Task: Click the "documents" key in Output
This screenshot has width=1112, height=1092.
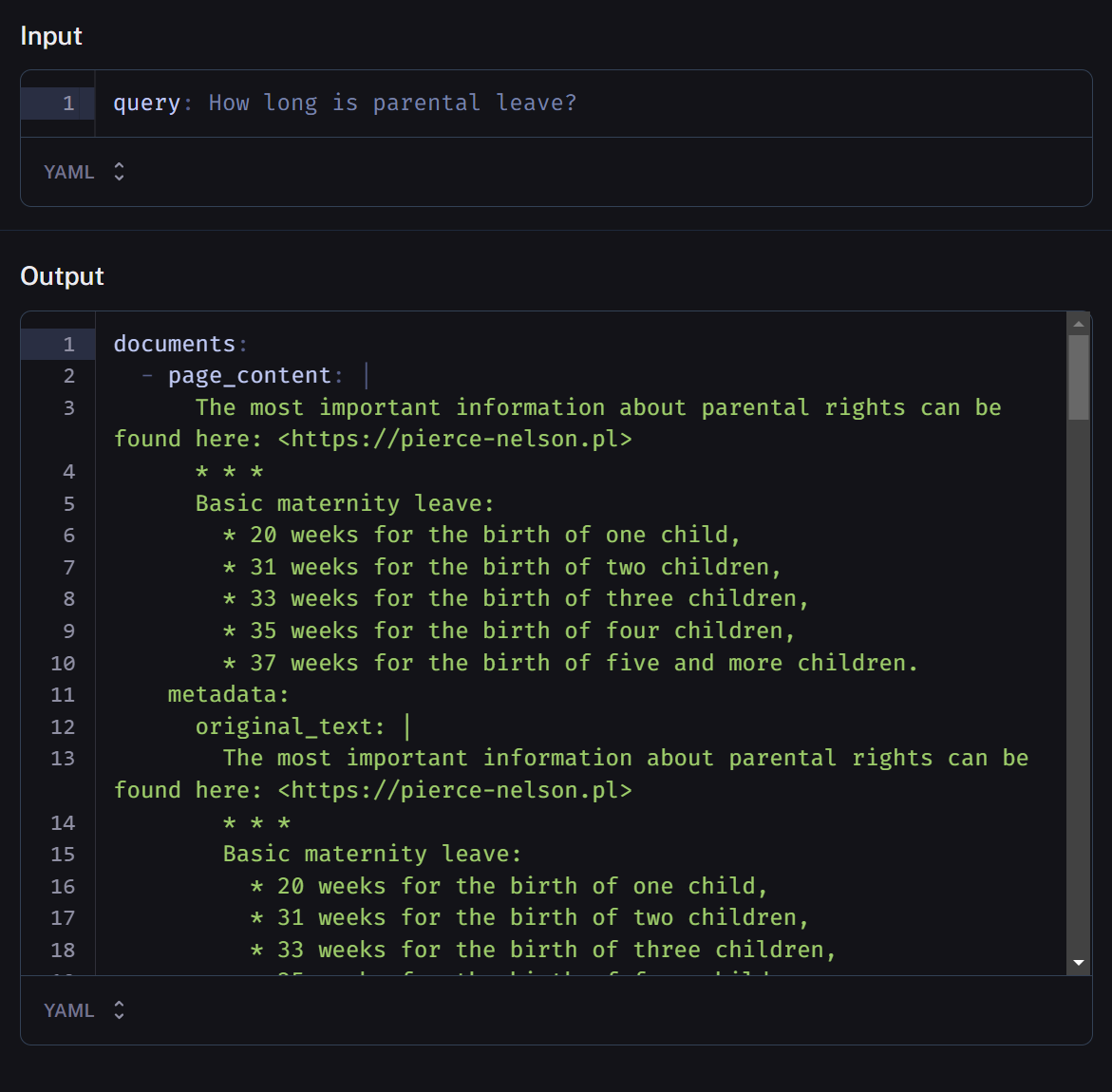Action: tap(174, 344)
